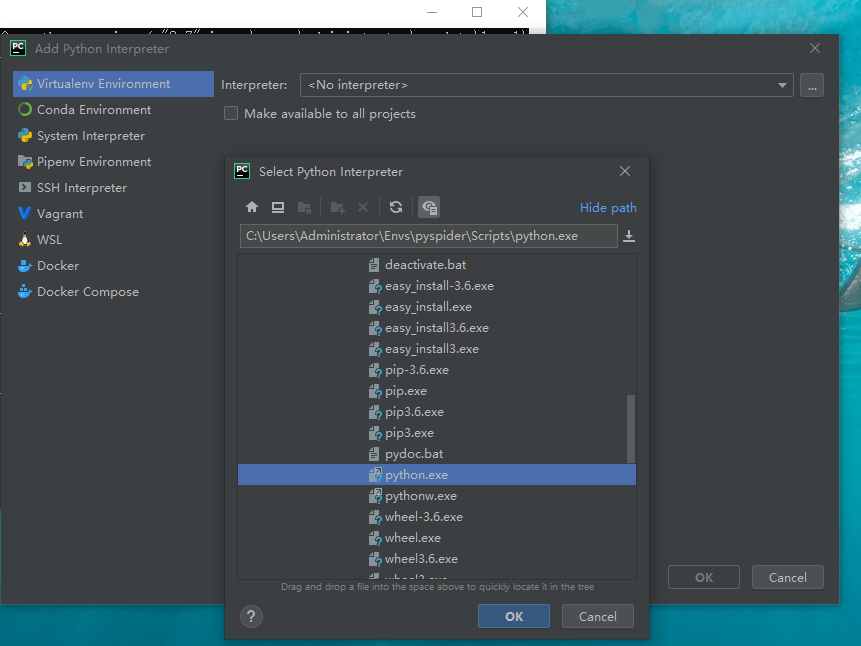
Task: Click OK in Add Python Interpreter dialog
Action: (703, 577)
